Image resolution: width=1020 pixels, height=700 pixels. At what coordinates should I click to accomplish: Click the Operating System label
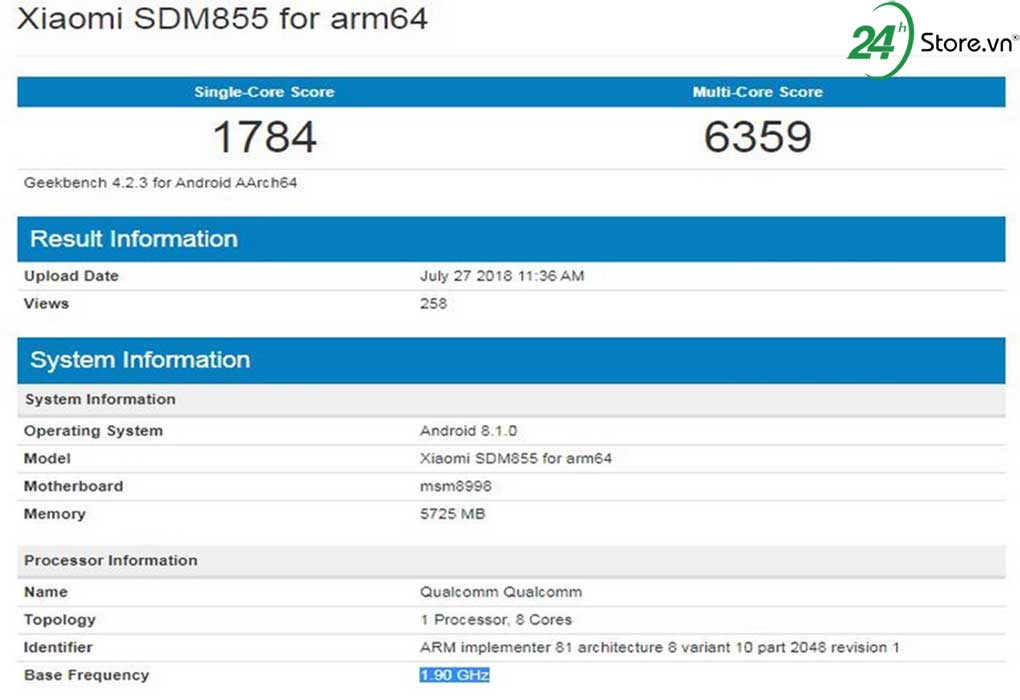pos(94,431)
